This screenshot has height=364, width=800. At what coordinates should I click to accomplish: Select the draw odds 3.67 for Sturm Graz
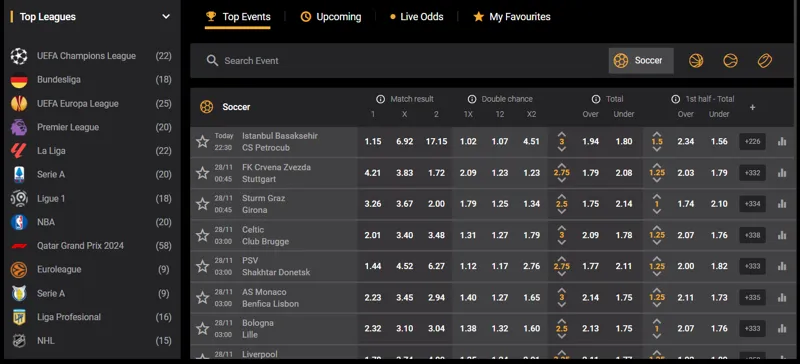405,204
